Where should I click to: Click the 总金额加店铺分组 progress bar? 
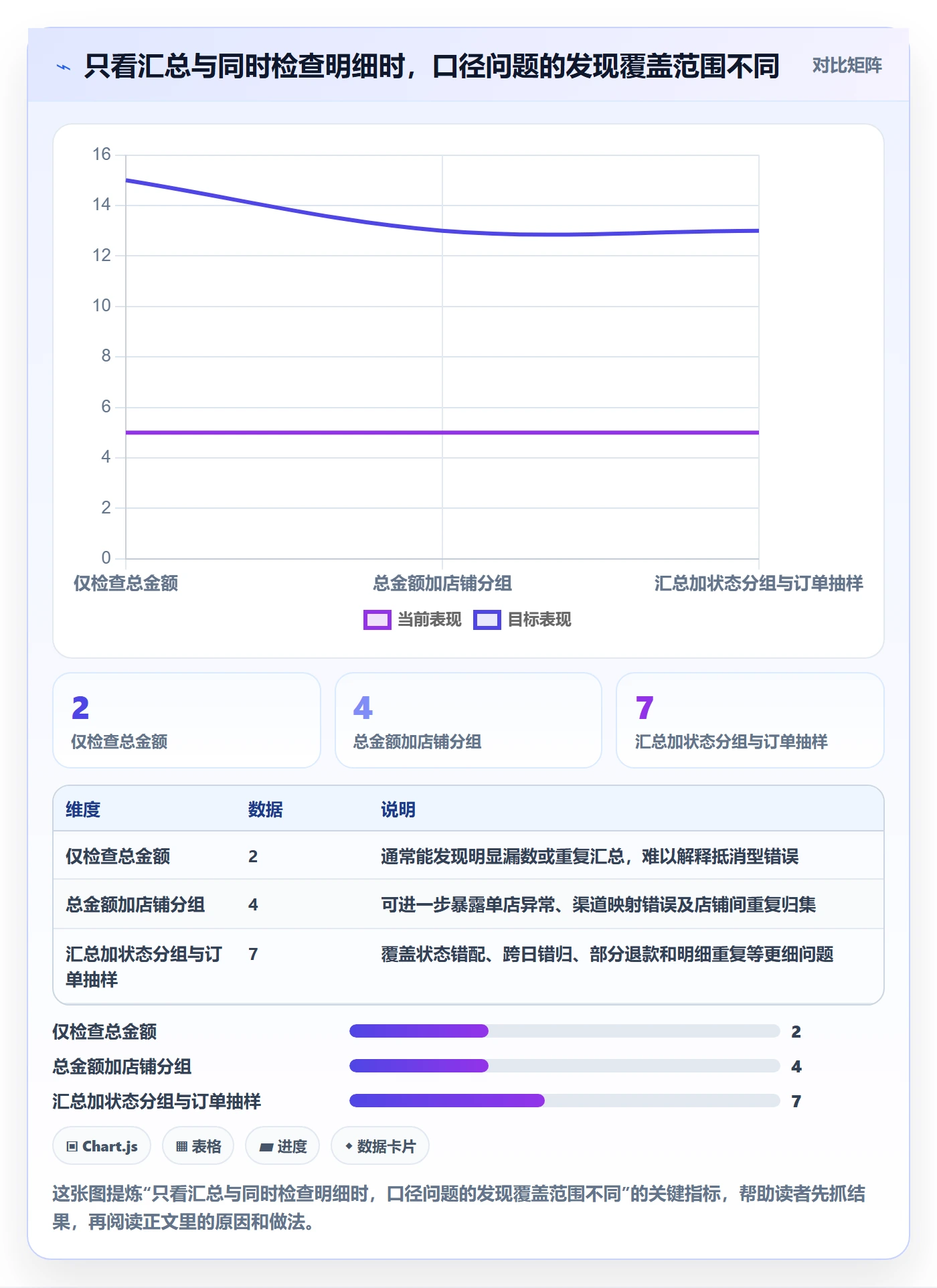(565, 1066)
